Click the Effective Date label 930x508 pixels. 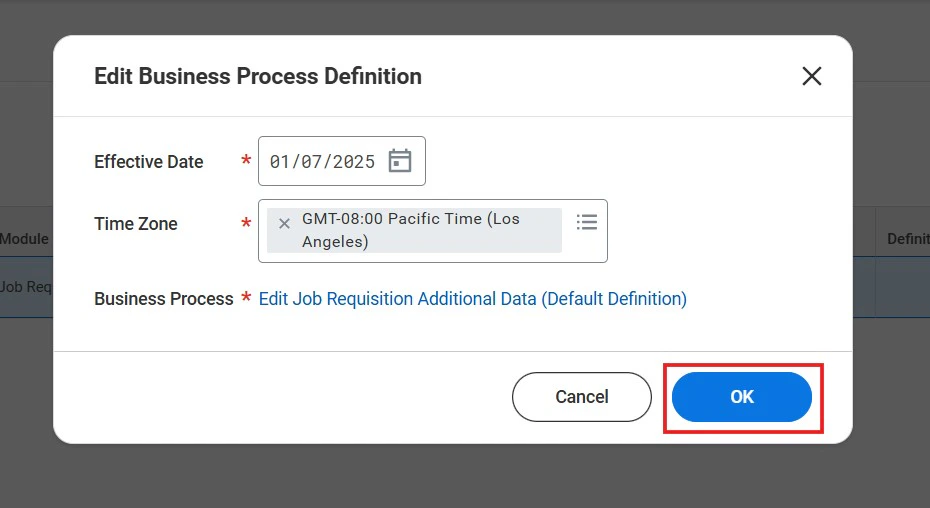click(148, 162)
